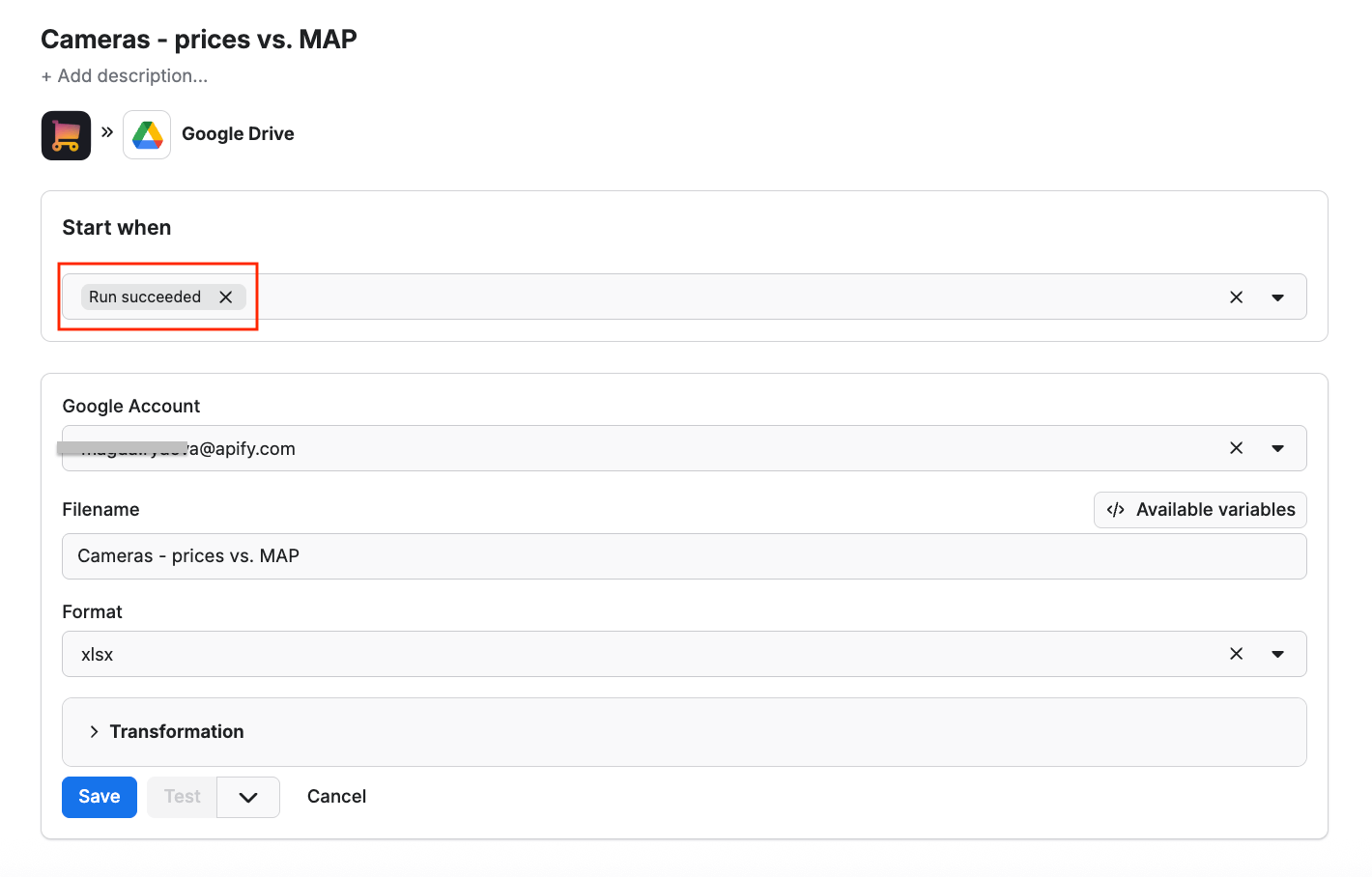Open the Test options chevron dropdown

[248, 797]
